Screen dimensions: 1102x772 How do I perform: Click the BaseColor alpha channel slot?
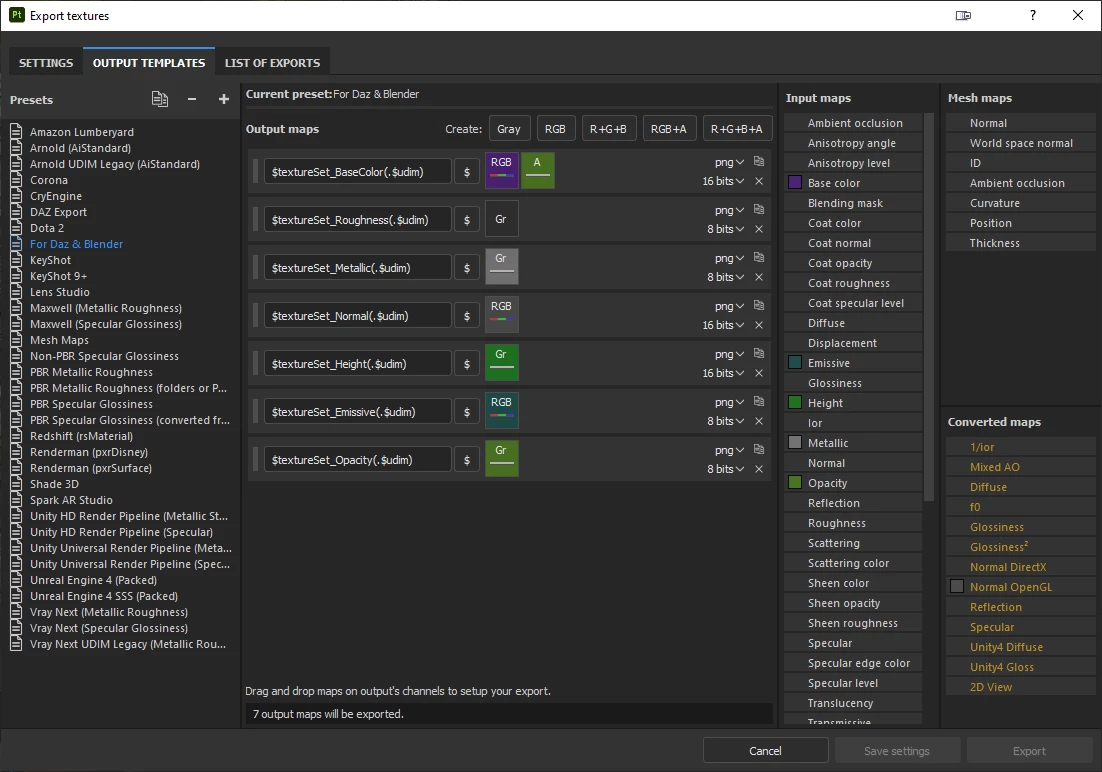point(538,170)
